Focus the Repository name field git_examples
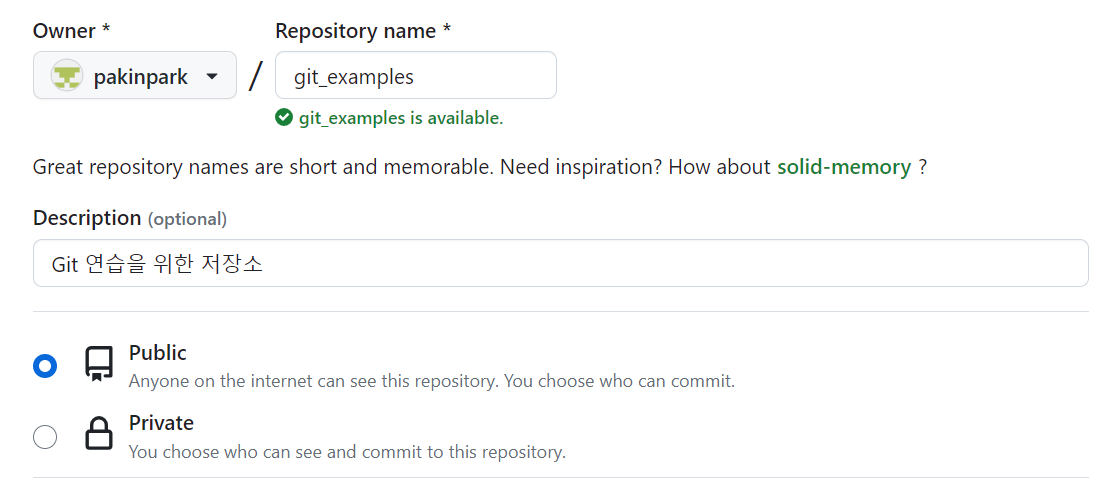Image resolution: width=1116 pixels, height=490 pixels. pyautogui.click(x=415, y=76)
